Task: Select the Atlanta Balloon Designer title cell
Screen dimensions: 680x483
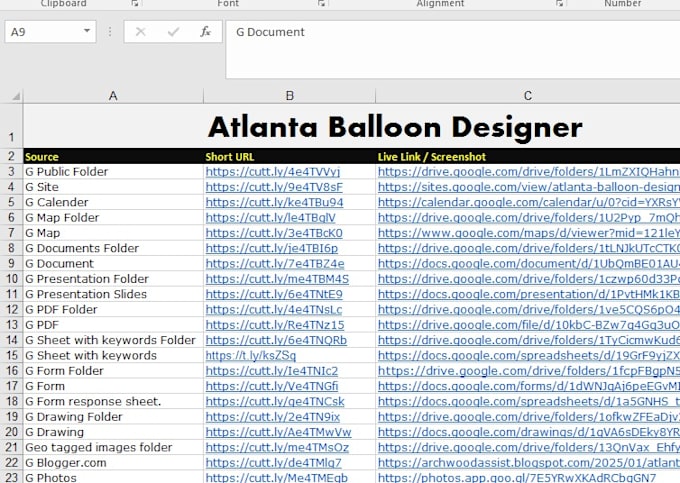Action: [352, 126]
